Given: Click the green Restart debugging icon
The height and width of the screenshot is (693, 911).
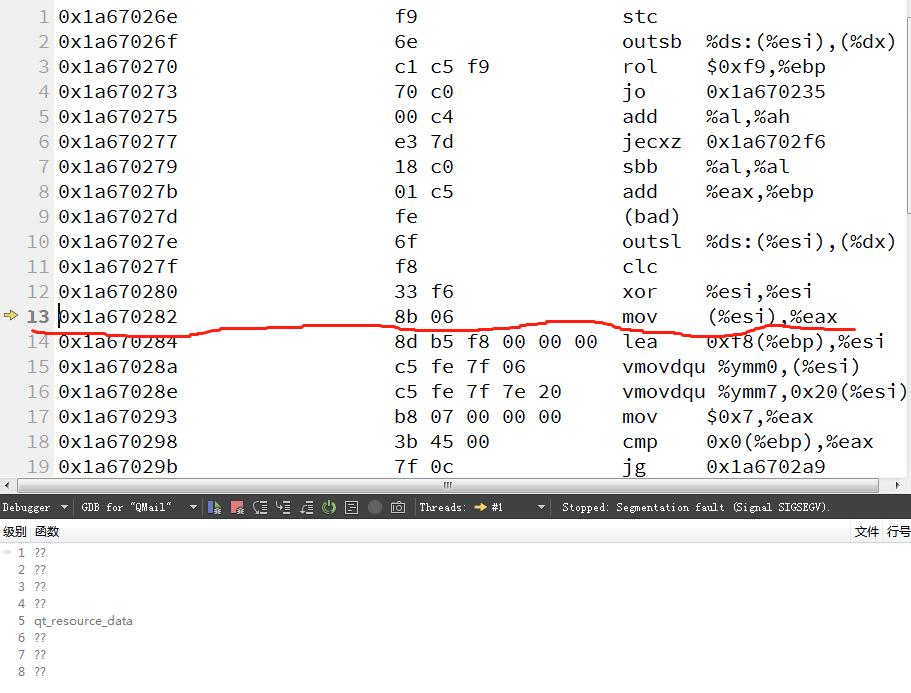Looking at the screenshot, I should coord(329,508).
